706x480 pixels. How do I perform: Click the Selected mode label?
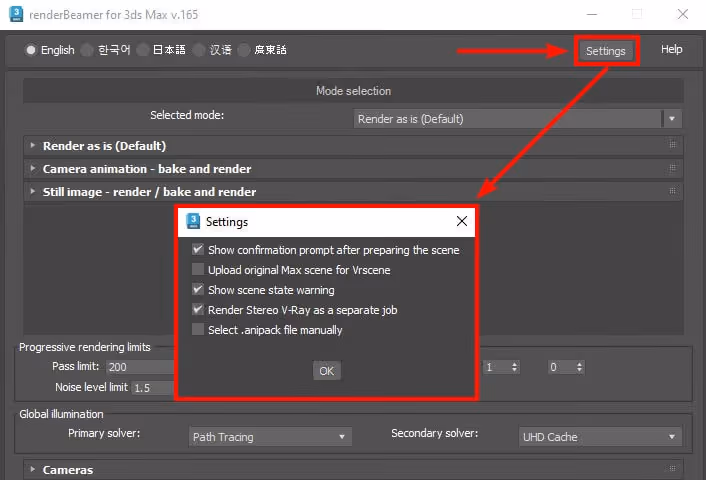[x=187, y=115]
